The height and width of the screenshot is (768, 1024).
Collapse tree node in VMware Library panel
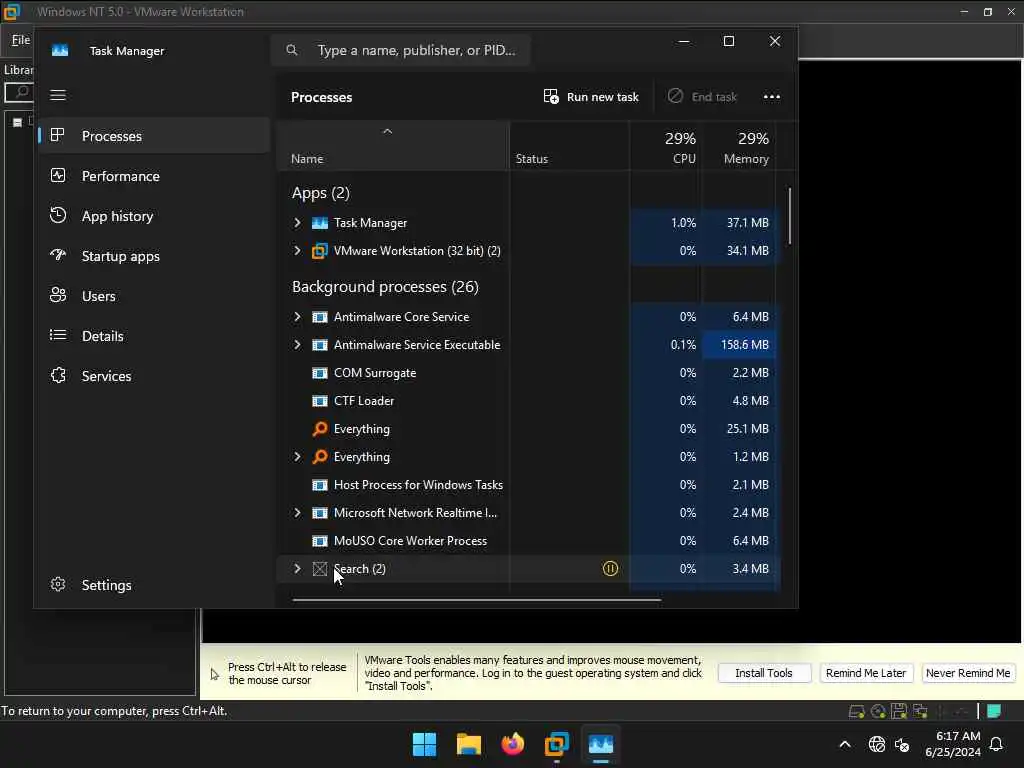click(x=18, y=122)
